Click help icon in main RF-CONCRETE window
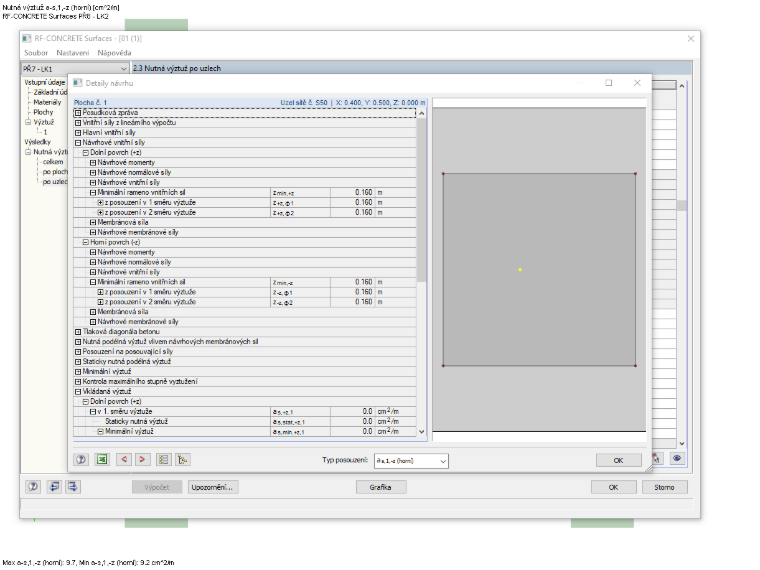 pyautogui.click(x=33, y=487)
